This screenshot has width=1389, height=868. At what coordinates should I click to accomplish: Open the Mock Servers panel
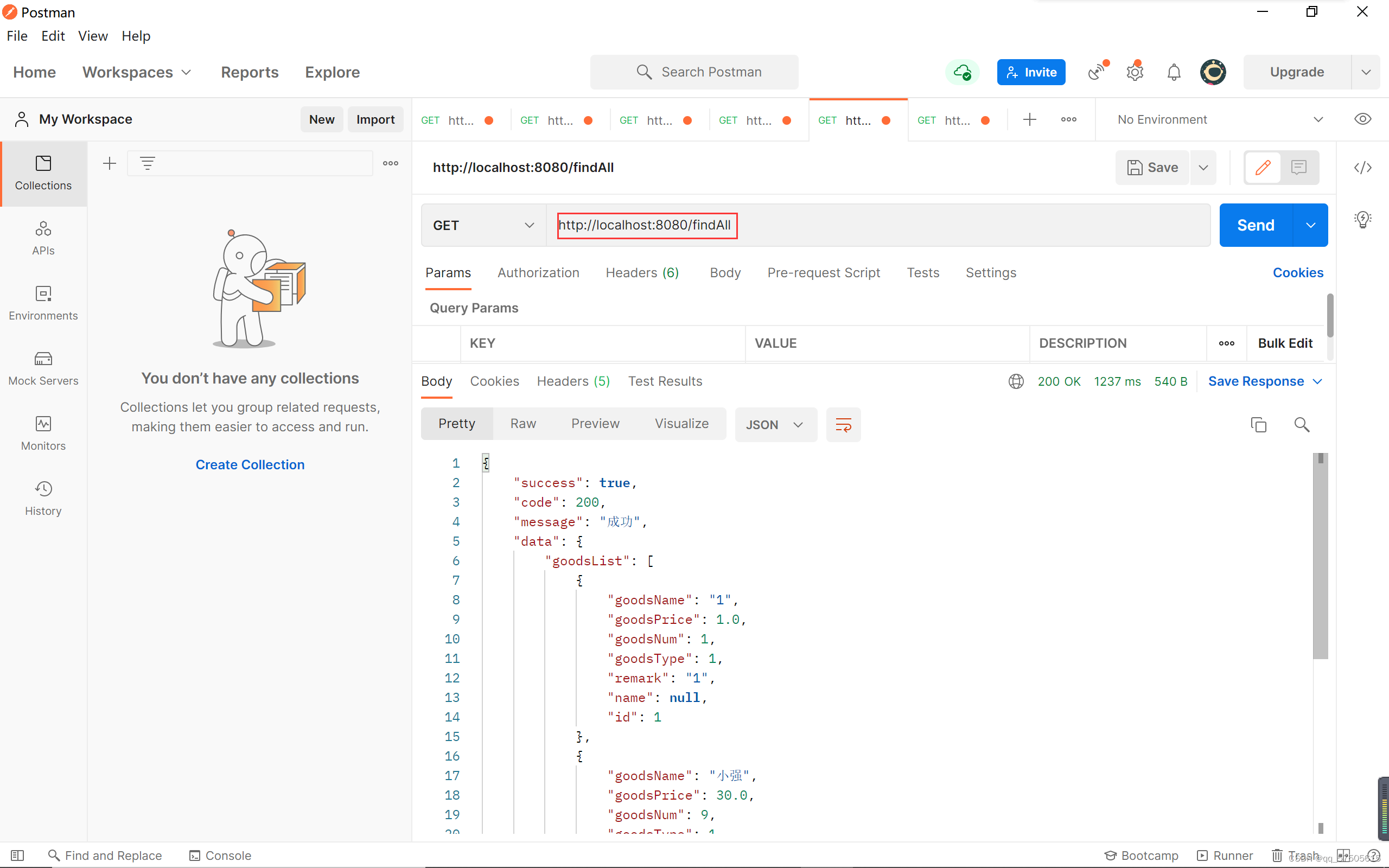[x=43, y=367]
